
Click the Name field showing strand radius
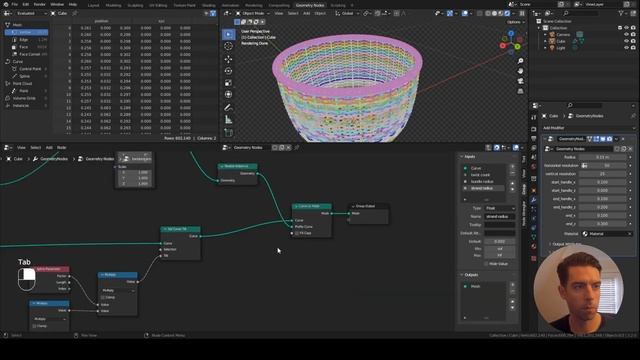(x=500, y=217)
